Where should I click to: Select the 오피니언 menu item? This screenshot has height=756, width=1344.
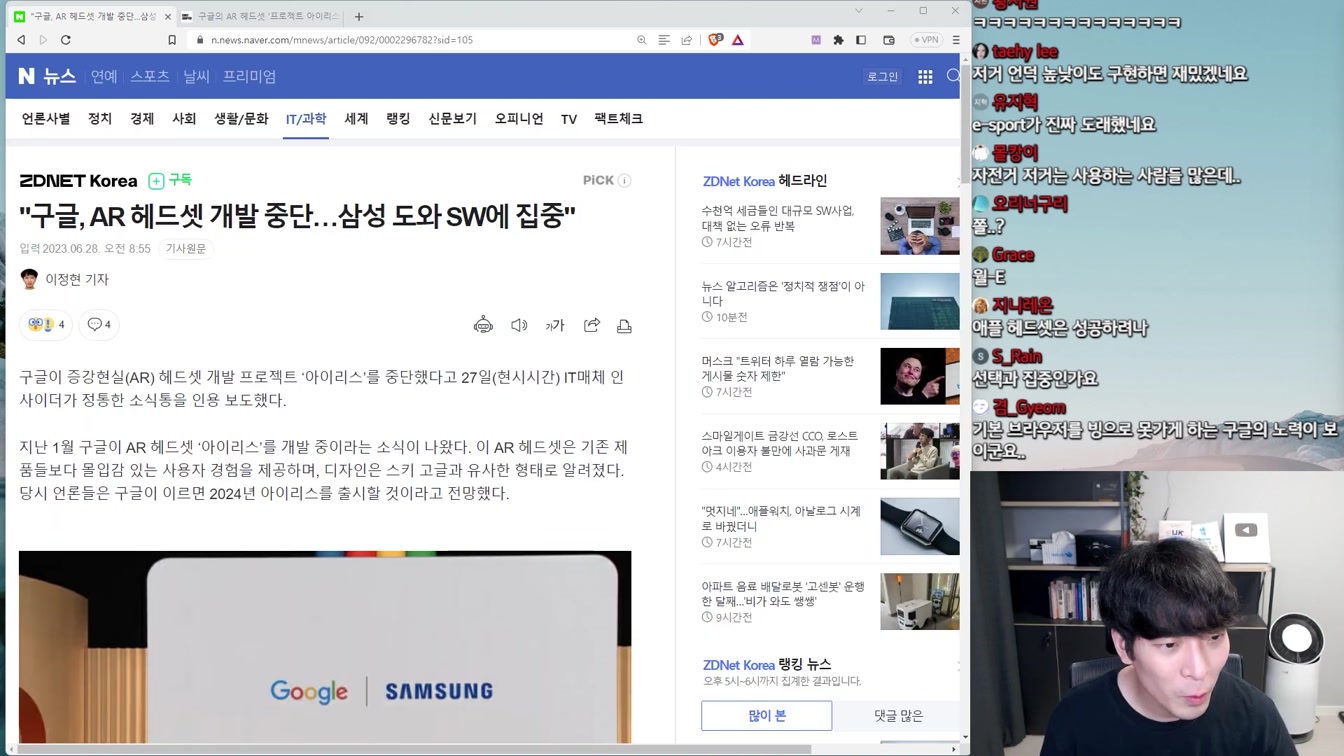point(519,119)
